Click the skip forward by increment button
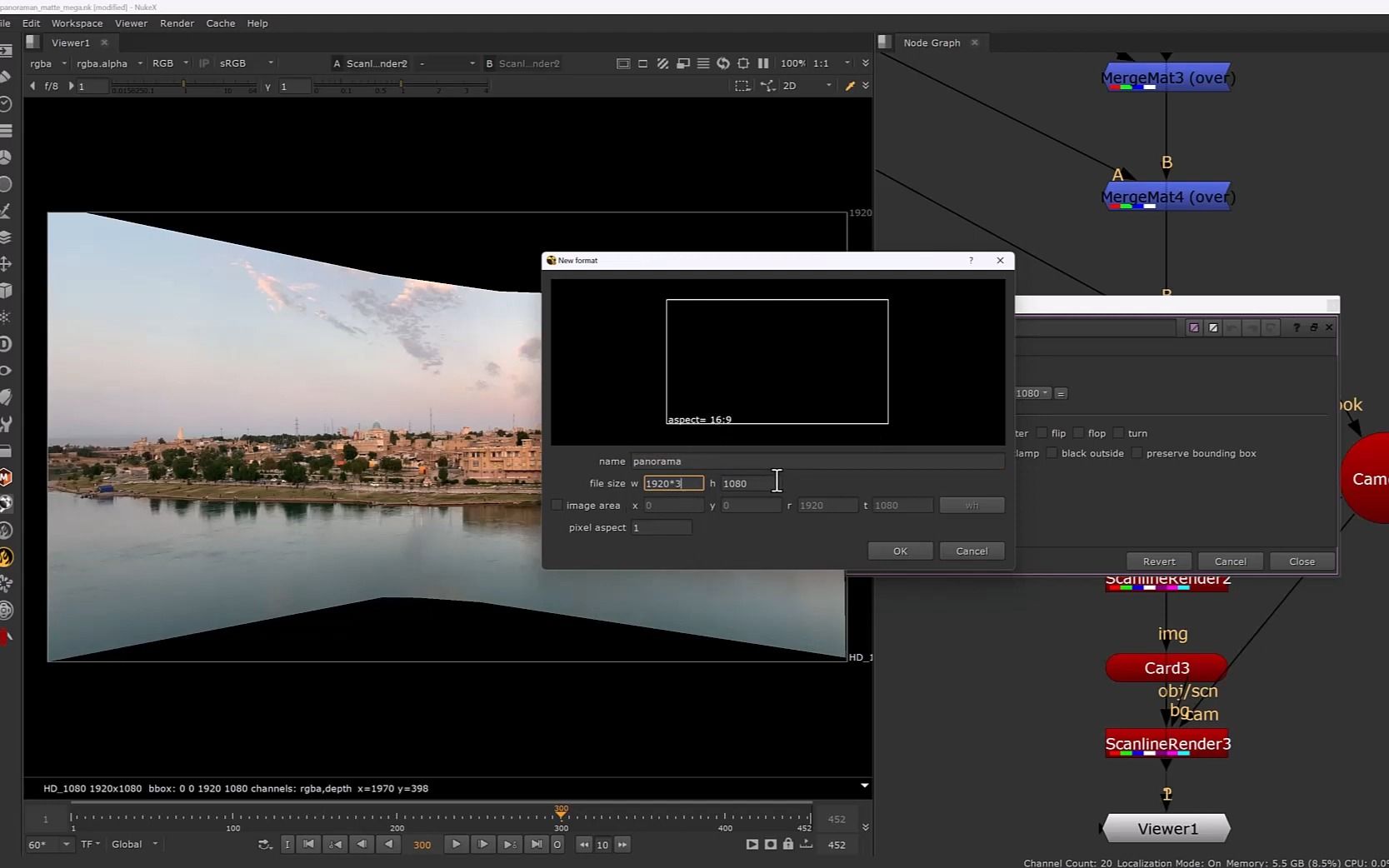Viewport: 1389px width, 868px height. 622,845
